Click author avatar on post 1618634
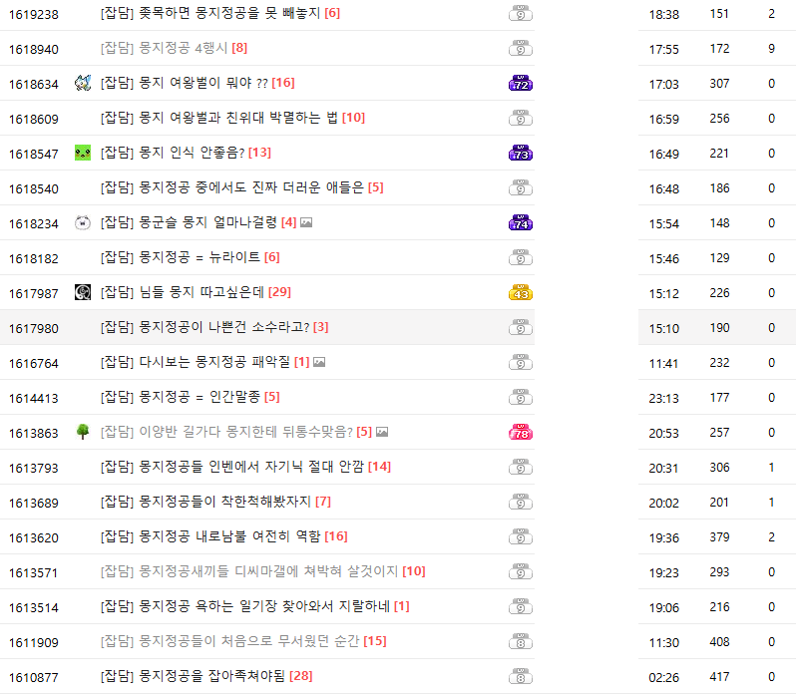 pyautogui.click(x=83, y=83)
